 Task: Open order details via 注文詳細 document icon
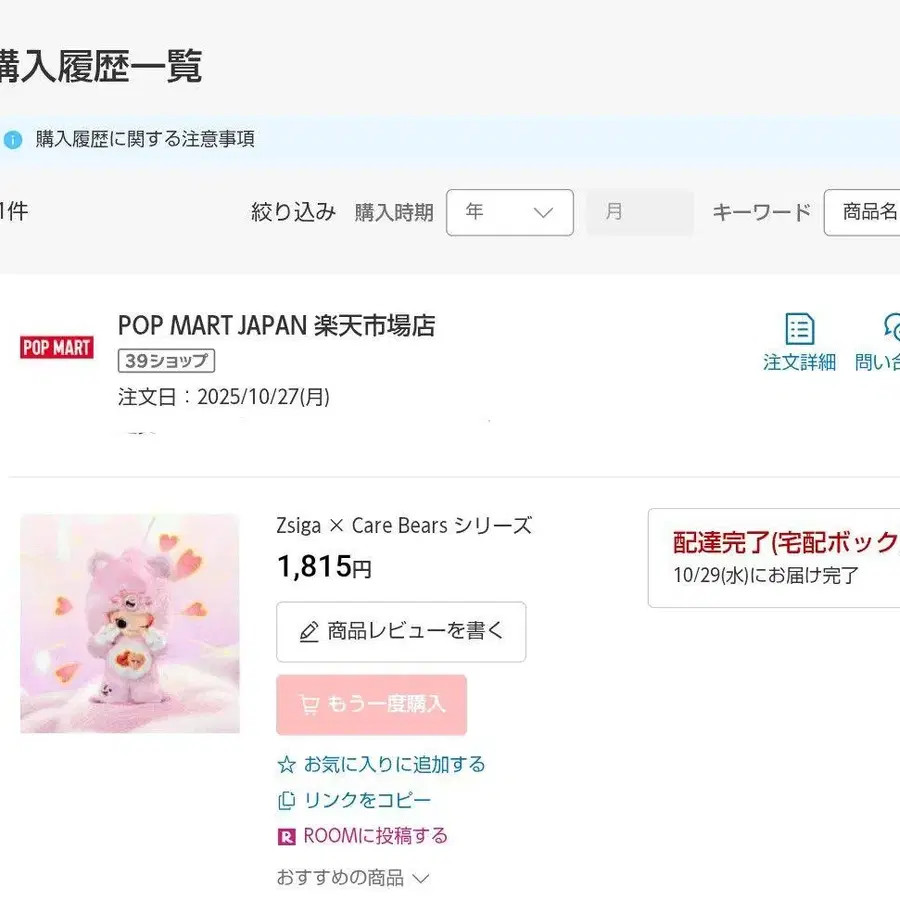799,329
